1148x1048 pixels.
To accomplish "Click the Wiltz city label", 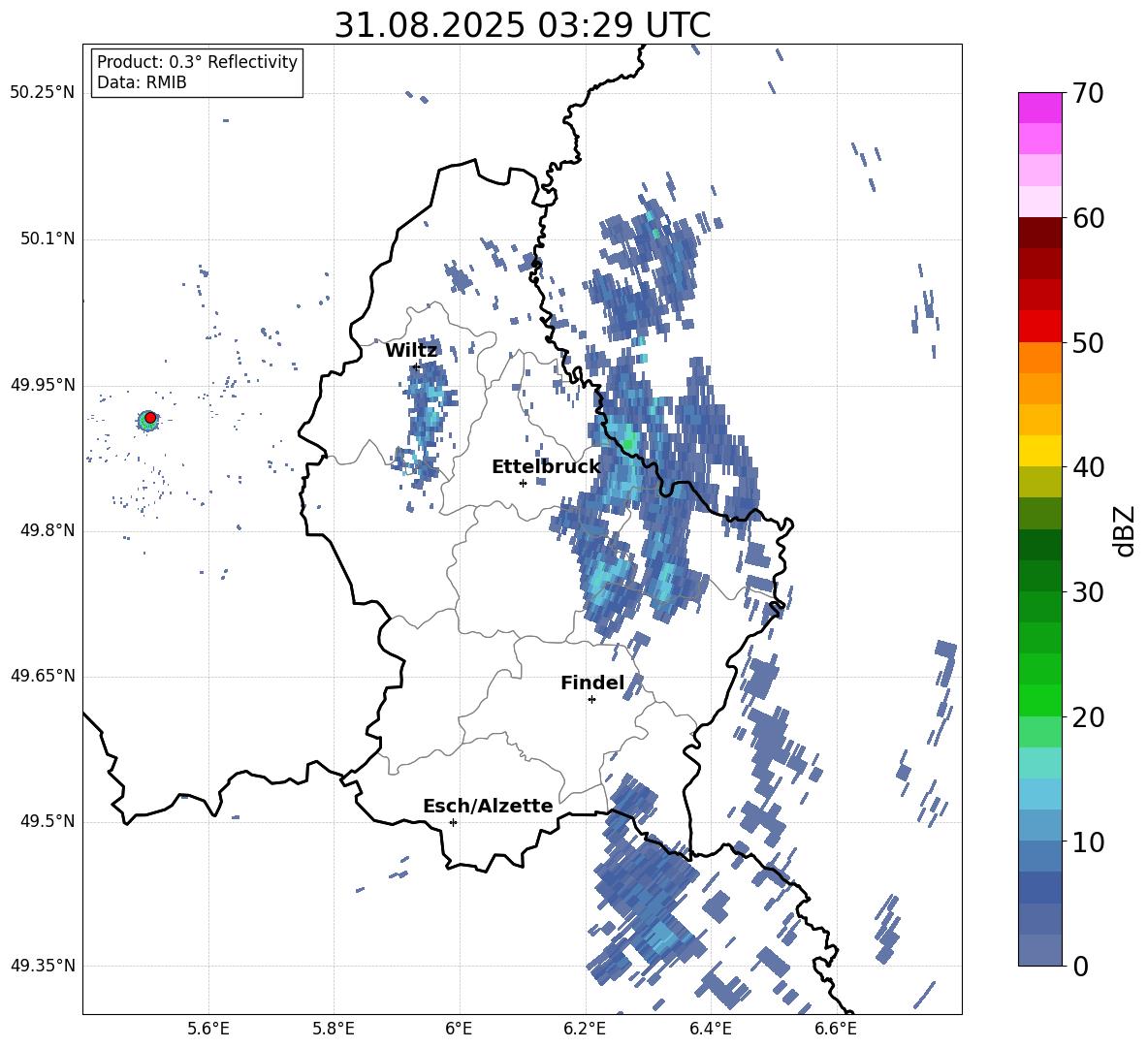I will tap(411, 351).
